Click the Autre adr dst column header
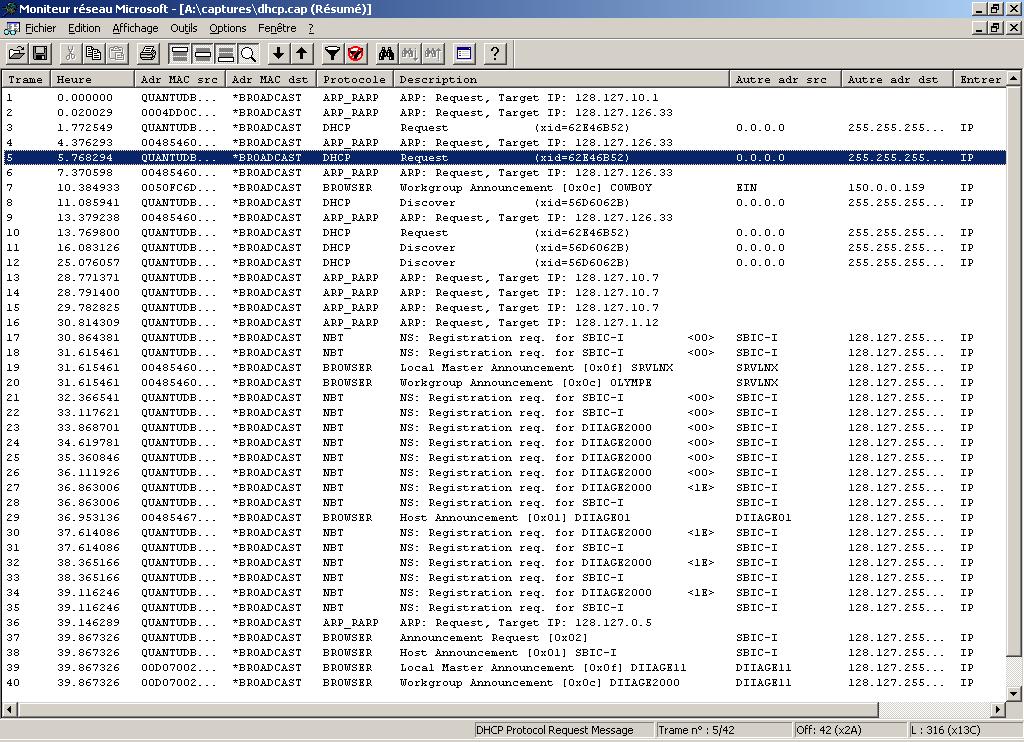 [x=897, y=79]
